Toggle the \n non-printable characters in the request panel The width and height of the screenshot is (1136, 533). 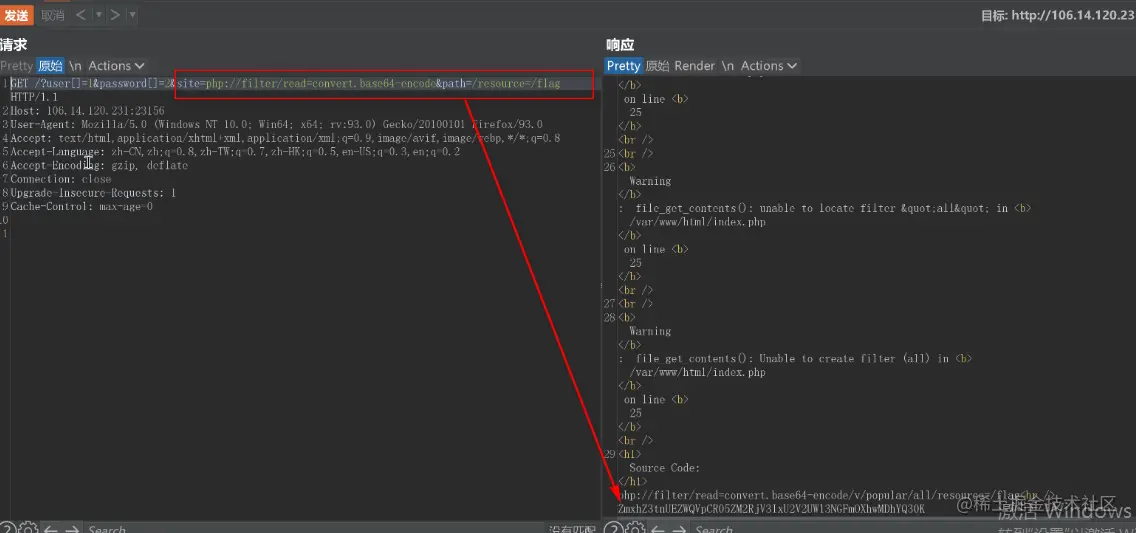click(75, 66)
